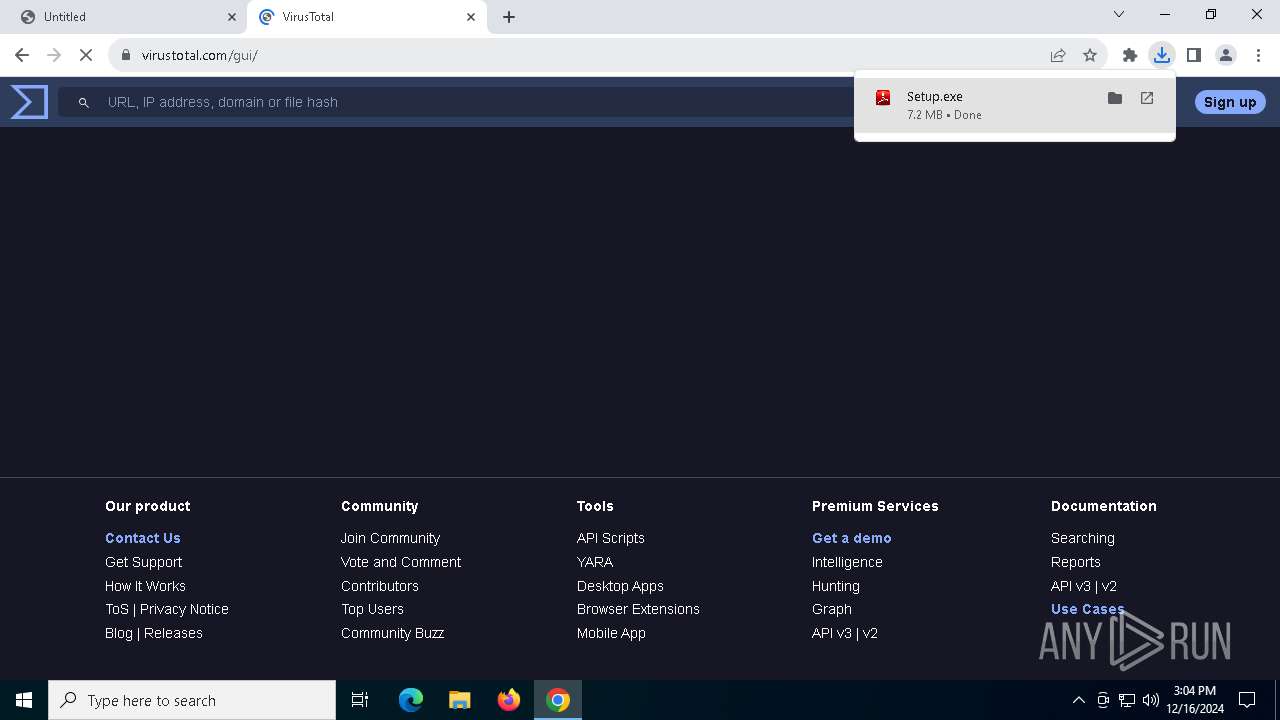Share this page icon
This screenshot has height=720, width=1280.
point(1058,55)
